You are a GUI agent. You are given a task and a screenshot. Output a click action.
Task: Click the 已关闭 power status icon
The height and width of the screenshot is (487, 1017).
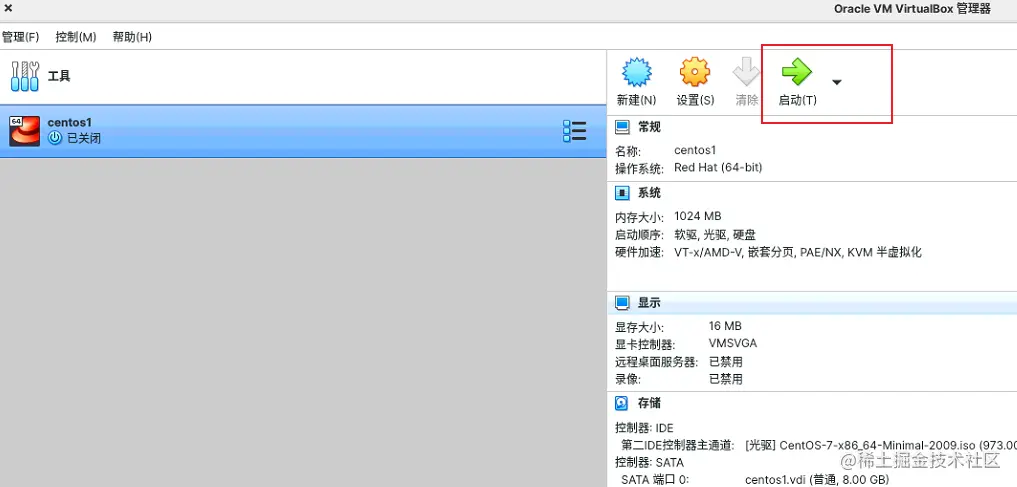(54, 138)
